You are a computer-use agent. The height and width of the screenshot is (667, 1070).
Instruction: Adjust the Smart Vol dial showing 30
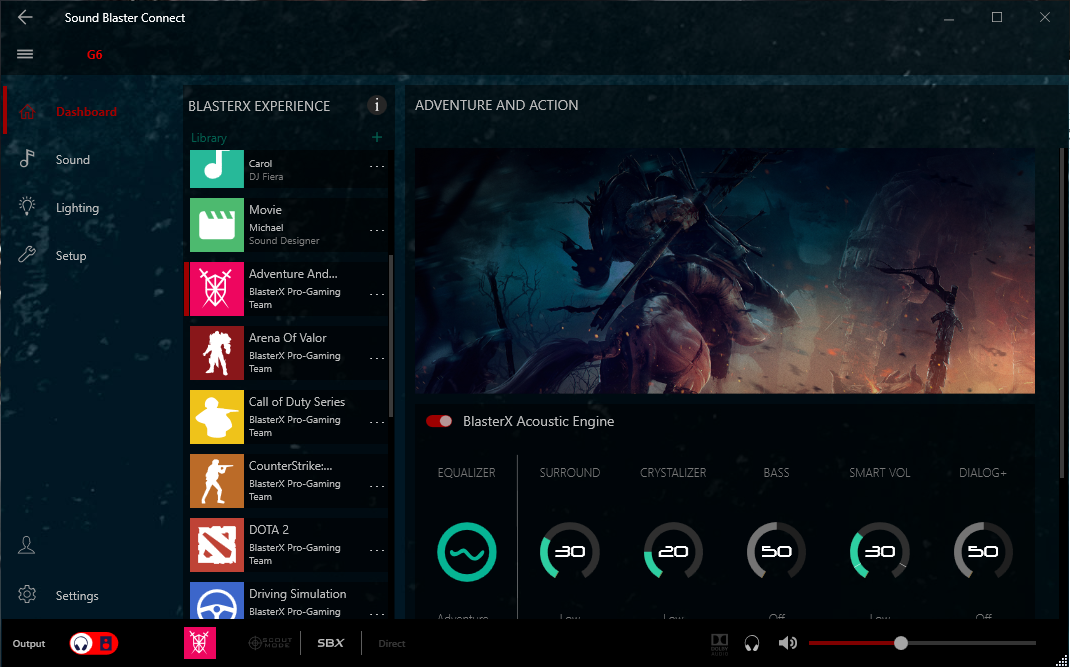click(880, 552)
